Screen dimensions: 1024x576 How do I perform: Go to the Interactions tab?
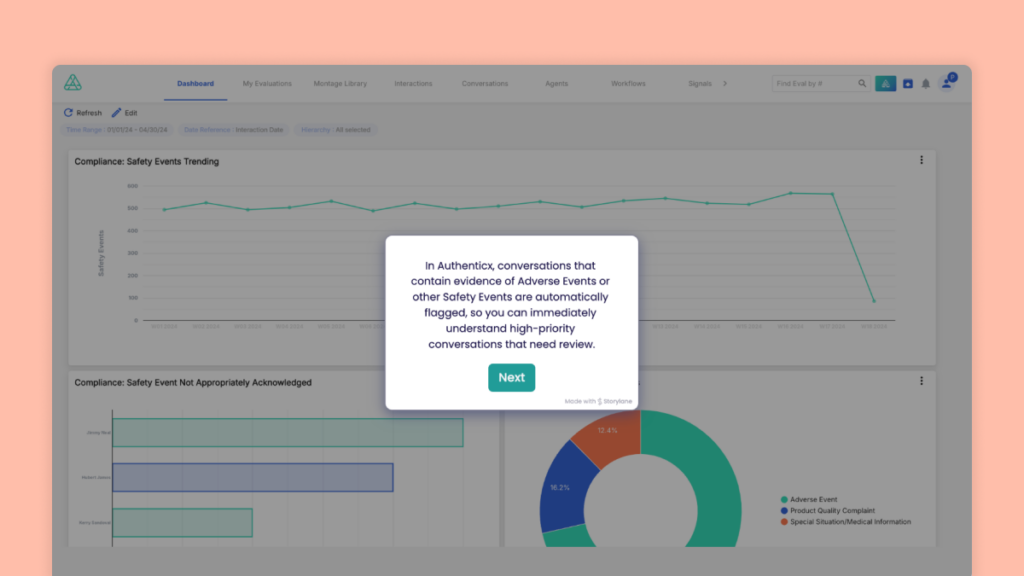(x=413, y=84)
